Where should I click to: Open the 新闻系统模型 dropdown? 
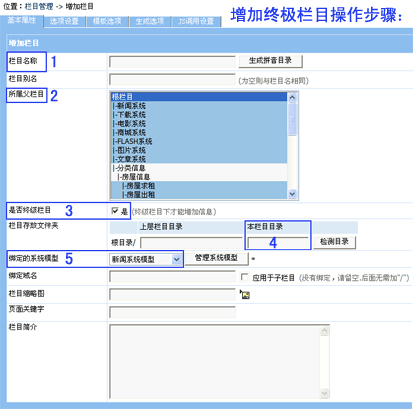pos(145,259)
